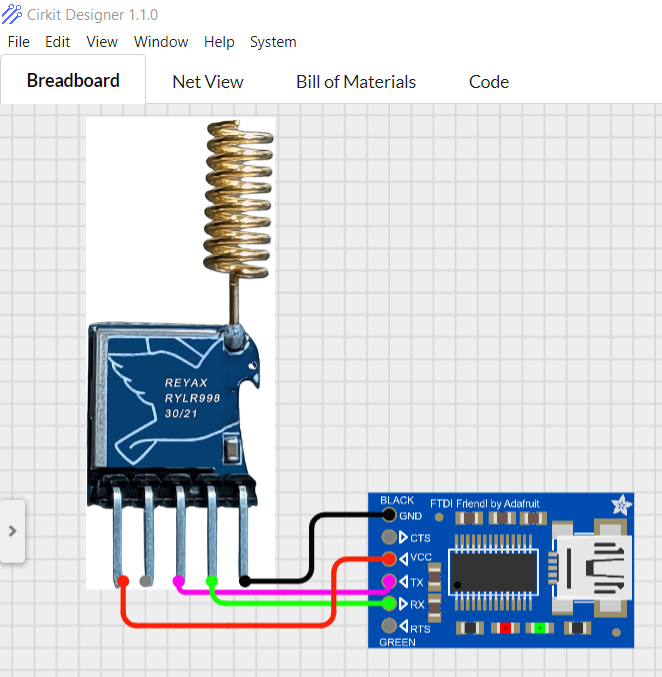Image resolution: width=662 pixels, height=677 pixels.
Task: Switch to the Code tab
Action: click(x=489, y=82)
